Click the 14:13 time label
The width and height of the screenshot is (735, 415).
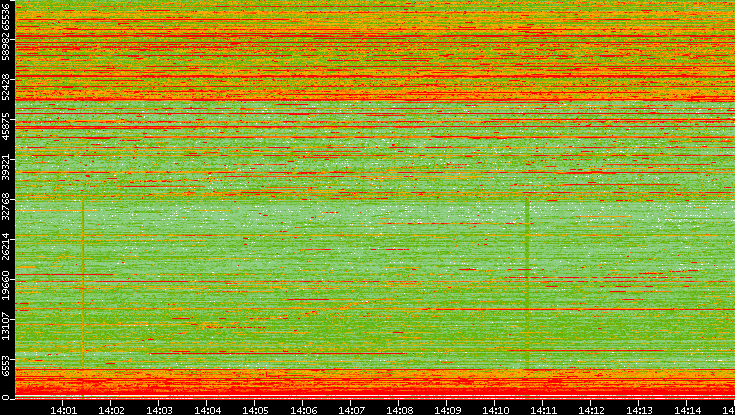pos(640,410)
